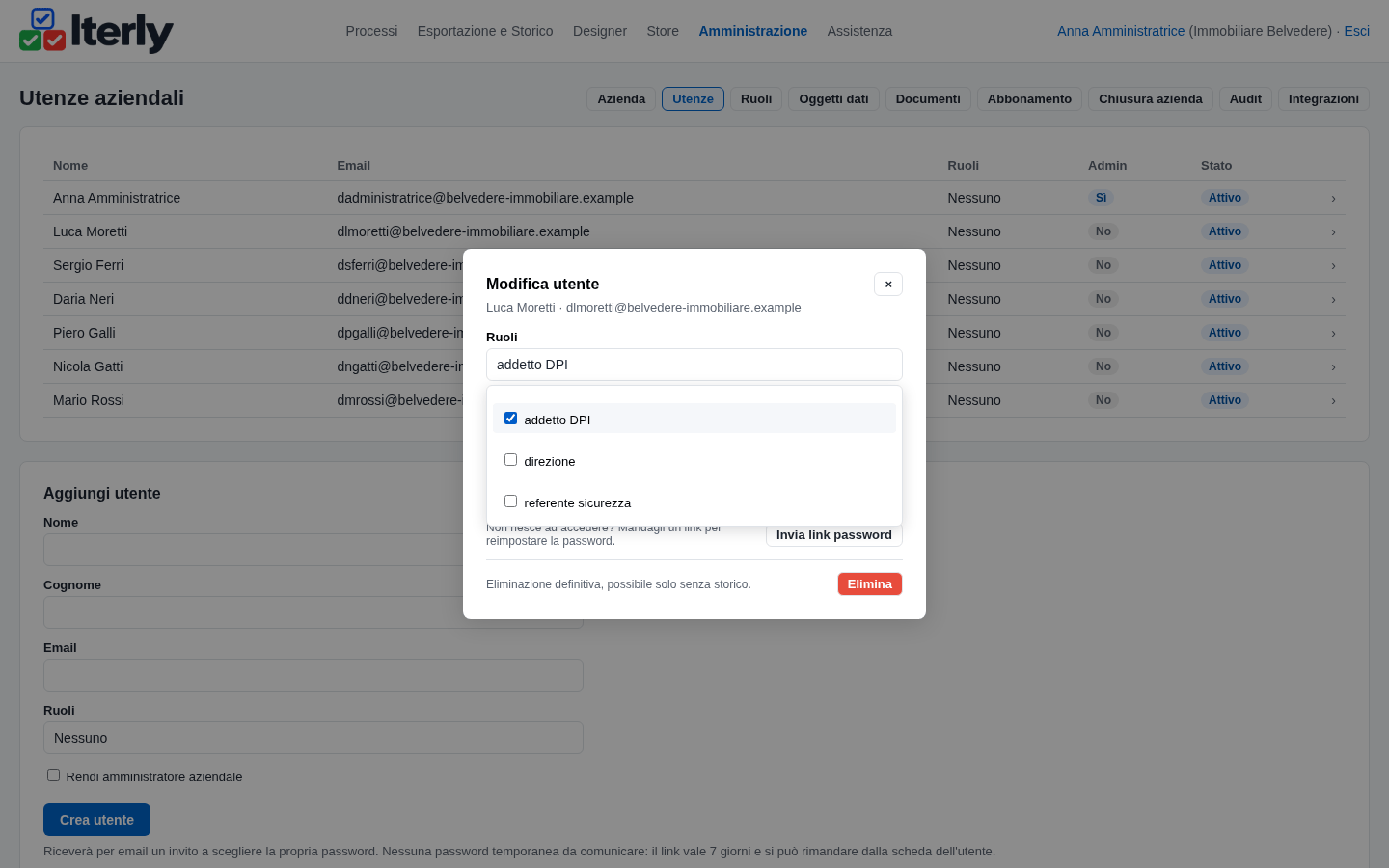This screenshot has height=868, width=1389.
Task: Enable the referente sicurezza role
Action: 510,502
